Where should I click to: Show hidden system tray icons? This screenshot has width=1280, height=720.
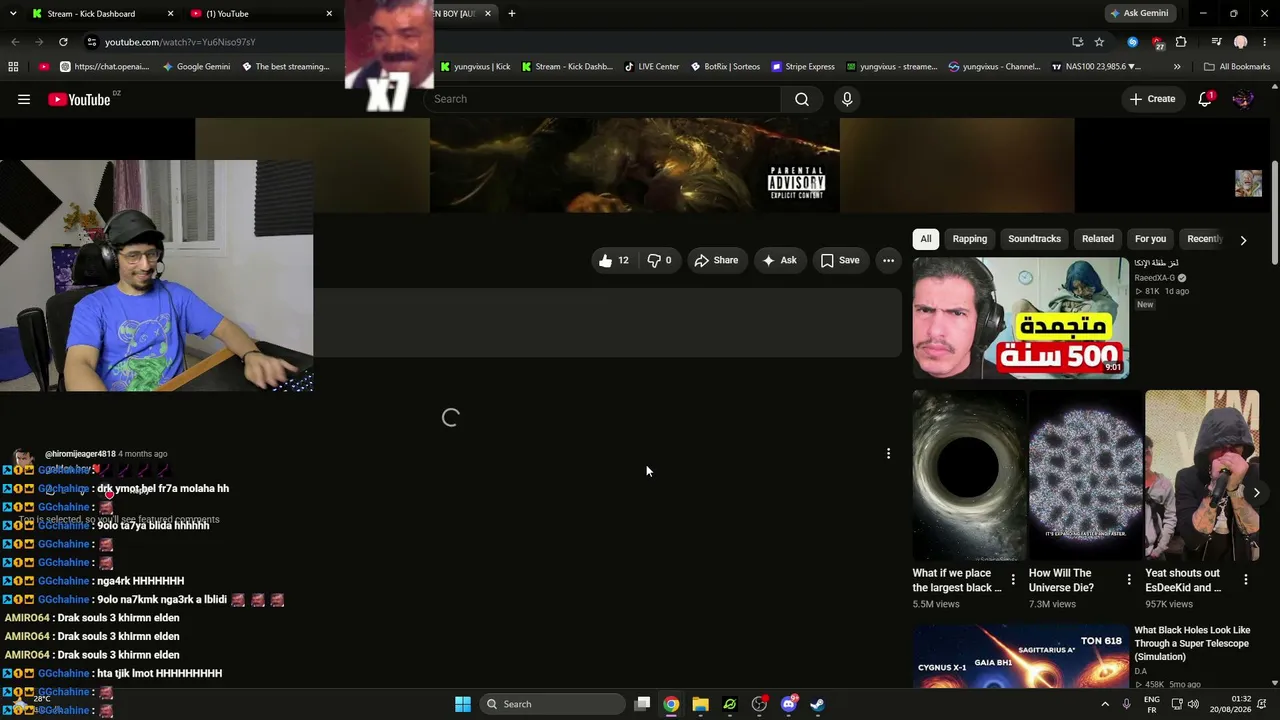pyautogui.click(x=1105, y=704)
